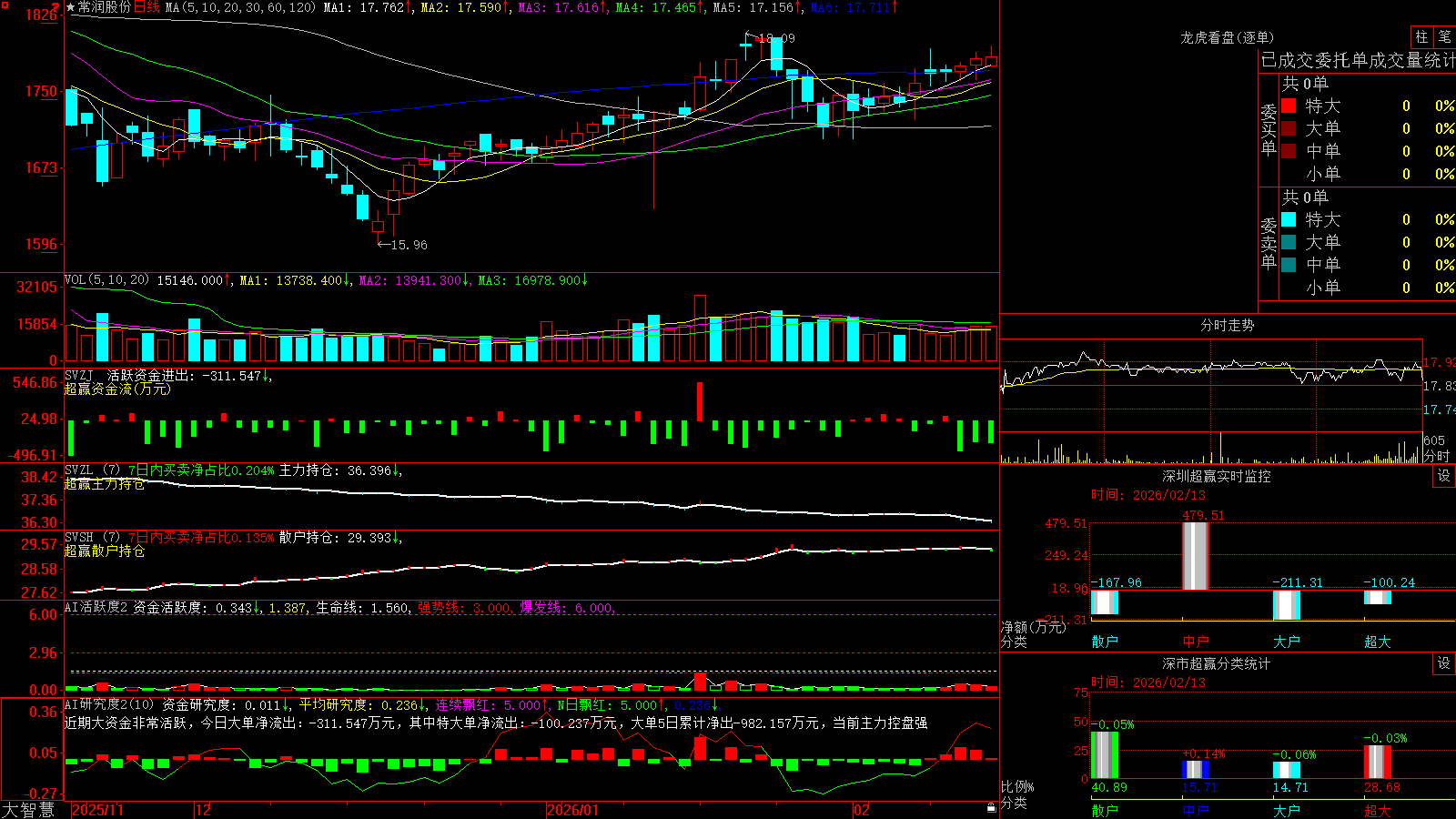Click the 已成交委托单成交量统计 header
This screenshot has height=819, width=1456.
pyautogui.click(x=1358, y=60)
